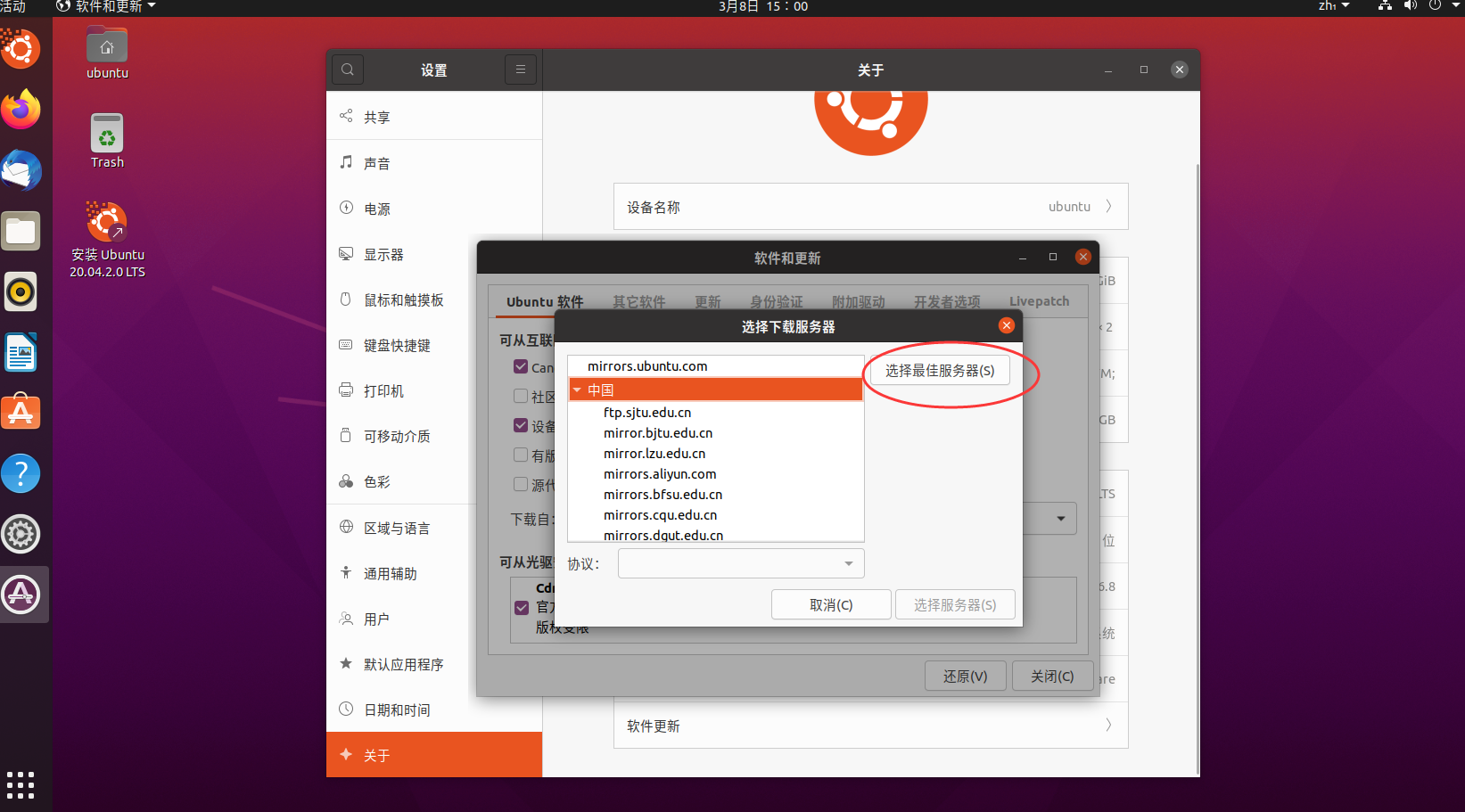Open the Software Updates (软件更新) row chevron
The image size is (1465, 812).
point(1108,725)
